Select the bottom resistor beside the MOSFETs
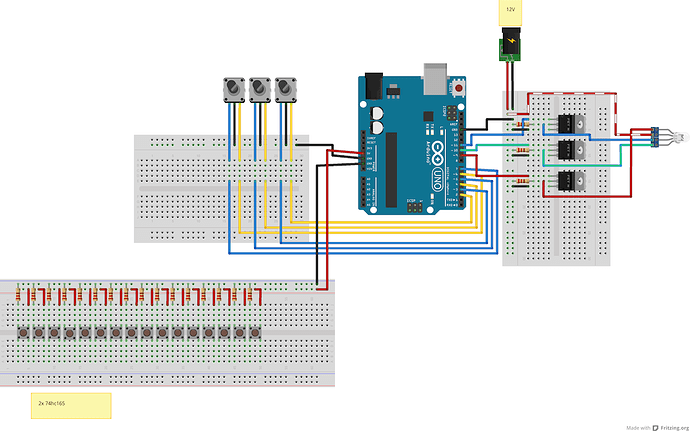 522,181
